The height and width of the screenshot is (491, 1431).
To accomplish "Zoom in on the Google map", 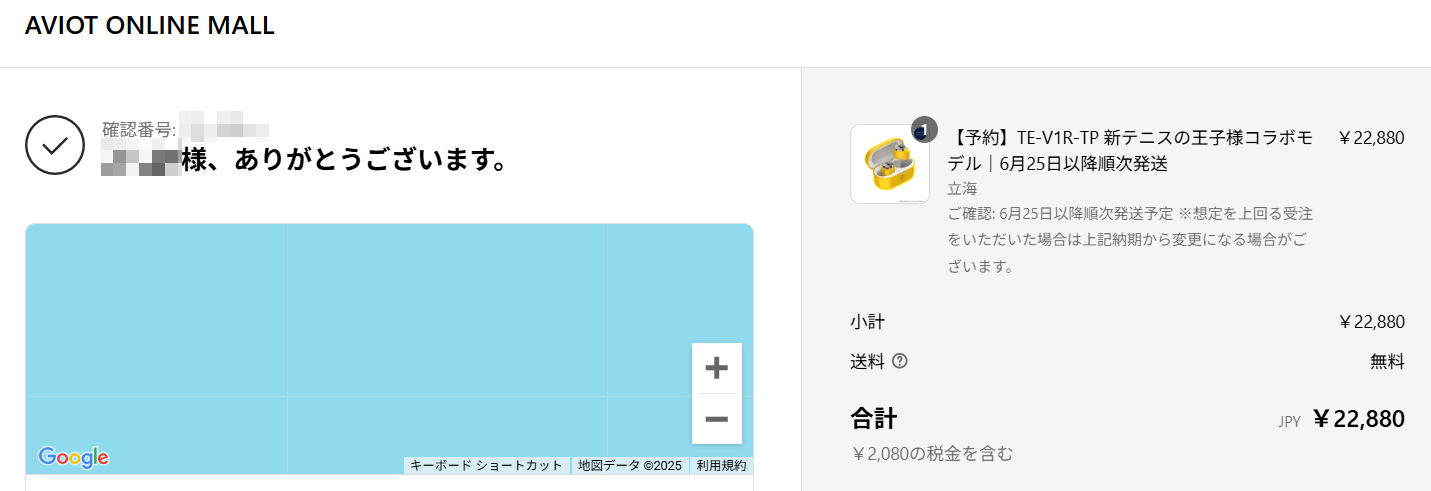I will tap(716, 368).
